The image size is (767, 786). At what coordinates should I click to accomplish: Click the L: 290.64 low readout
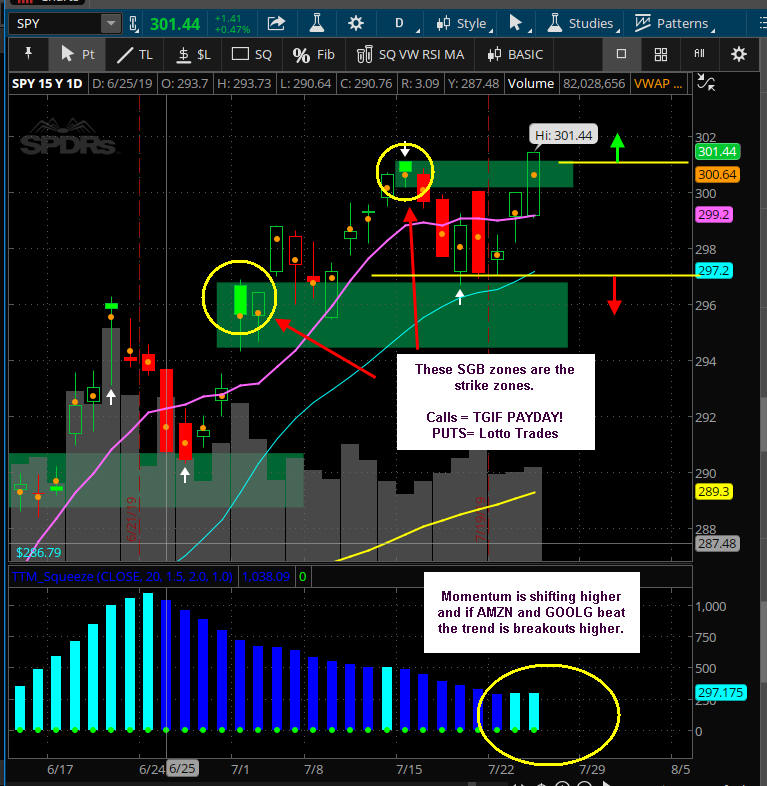pyautogui.click(x=305, y=83)
